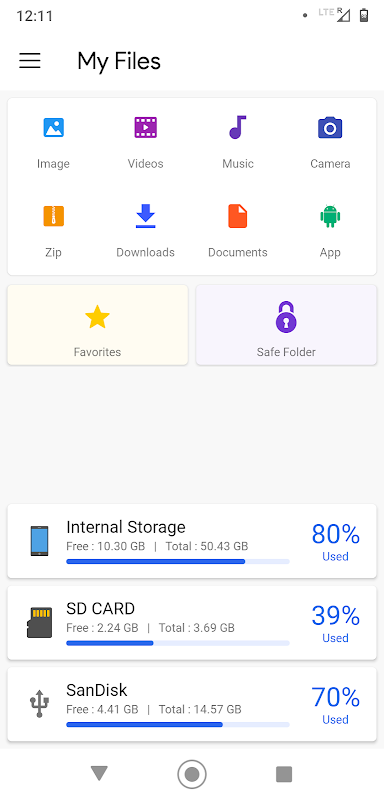
Task: Open Internal Storage
Action: coord(192,541)
